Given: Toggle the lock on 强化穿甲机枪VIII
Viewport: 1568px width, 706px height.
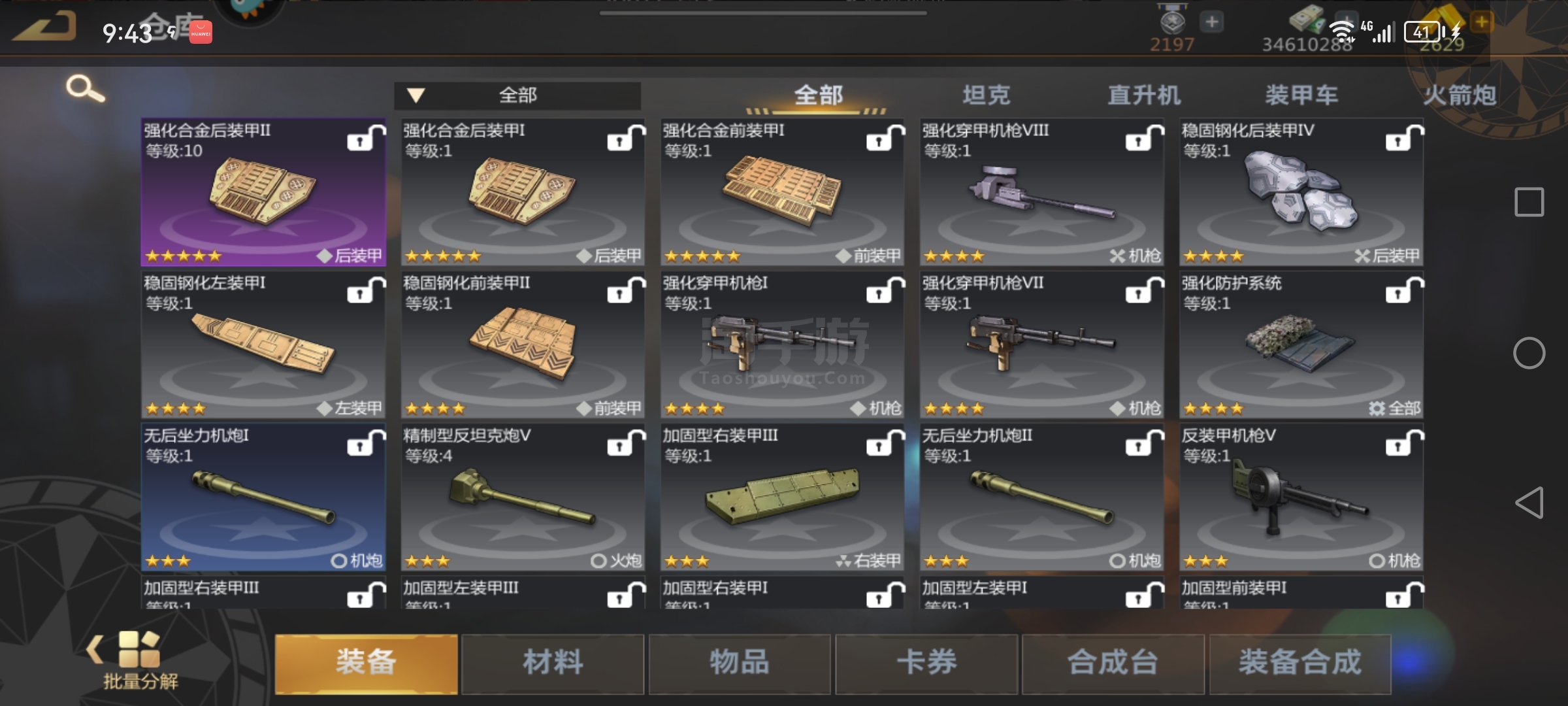Looking at the screenshot, I should [x=1145, y=138].
